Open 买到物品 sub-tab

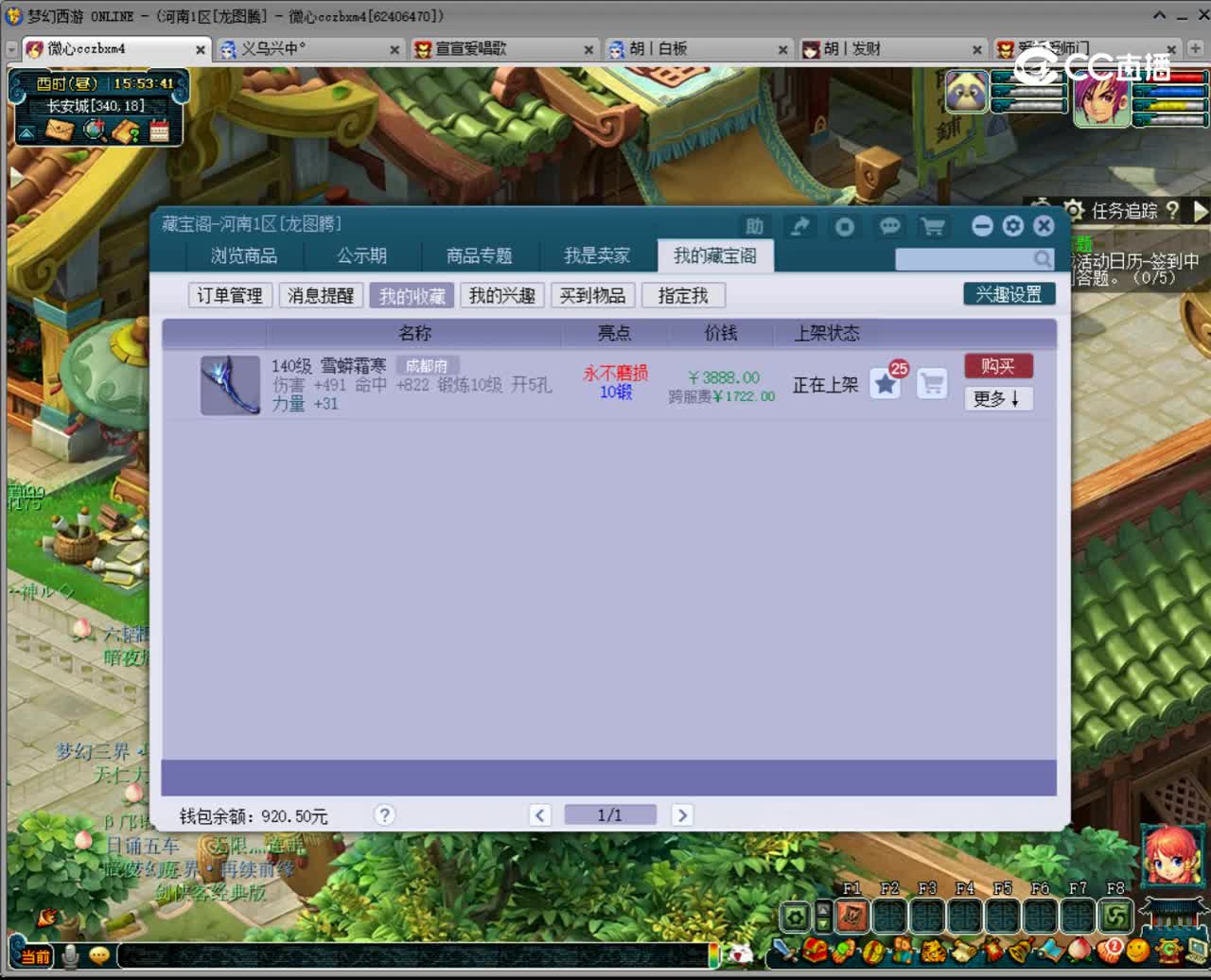tap(592, 295)
